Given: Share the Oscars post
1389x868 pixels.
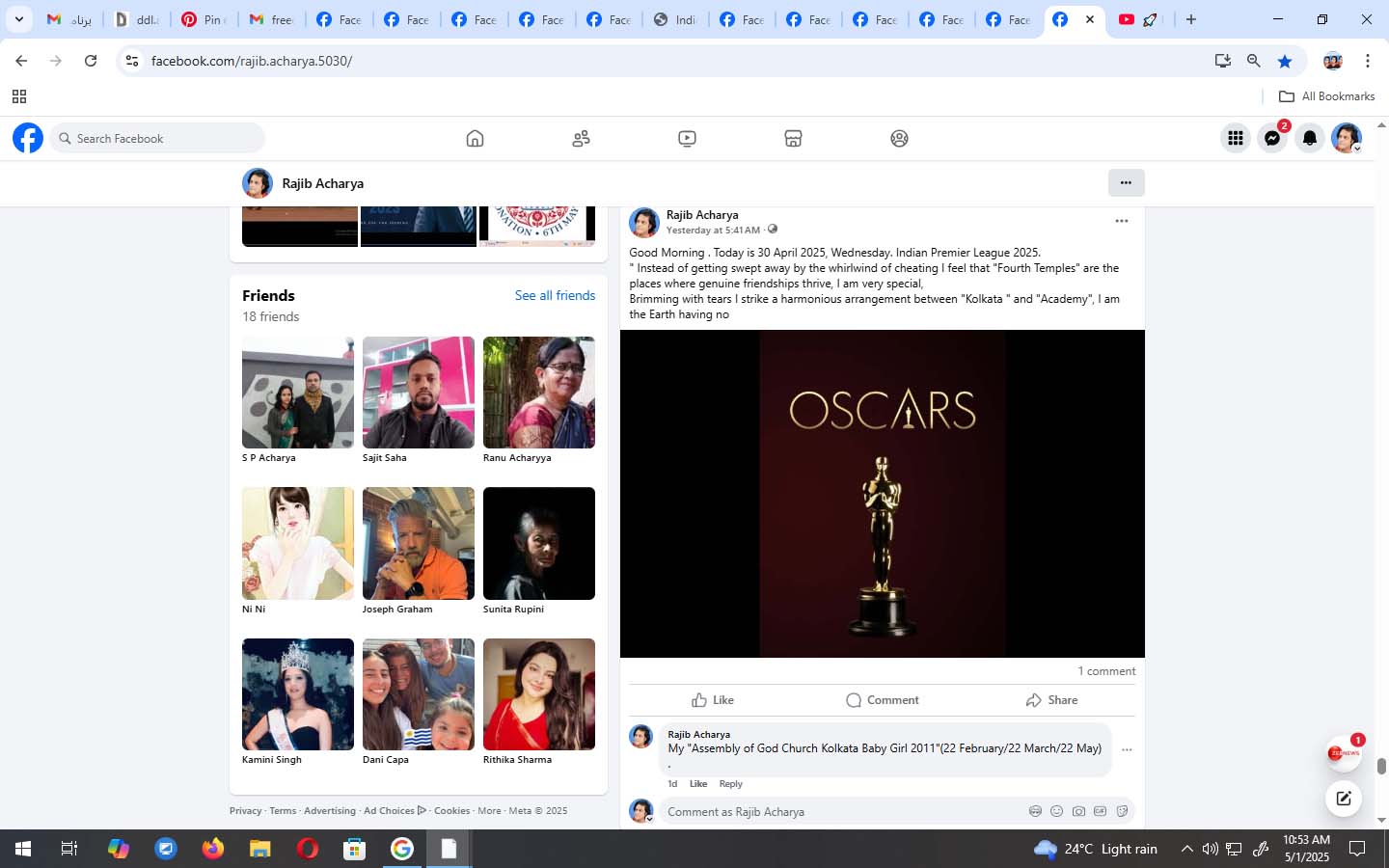Looking at the screenshot, I should (1051, 700).
